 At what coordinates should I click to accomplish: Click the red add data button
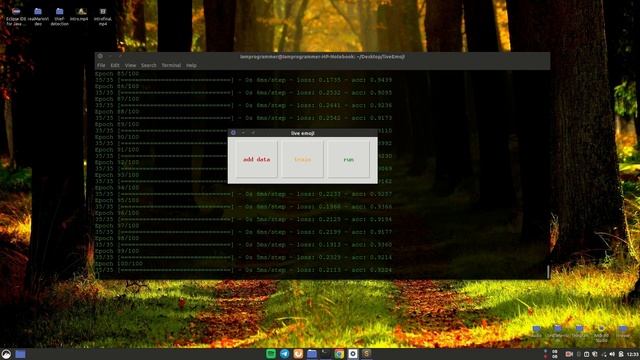tap(257, 159)
